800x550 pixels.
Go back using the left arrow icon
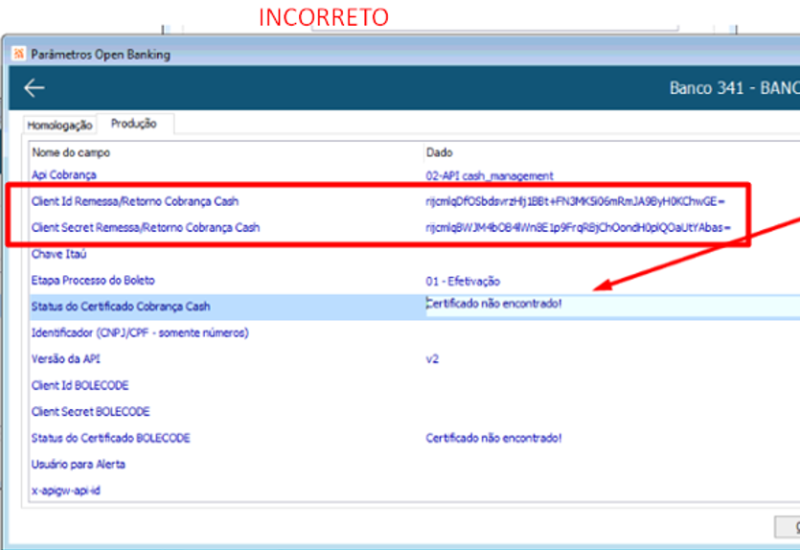(x=34, y=88)
